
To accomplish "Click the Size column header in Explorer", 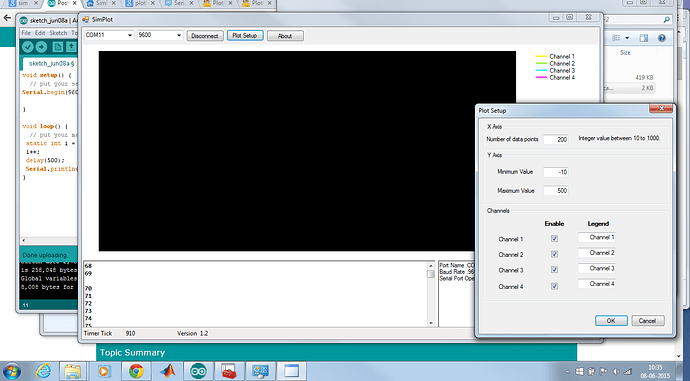I will point(625,53).
